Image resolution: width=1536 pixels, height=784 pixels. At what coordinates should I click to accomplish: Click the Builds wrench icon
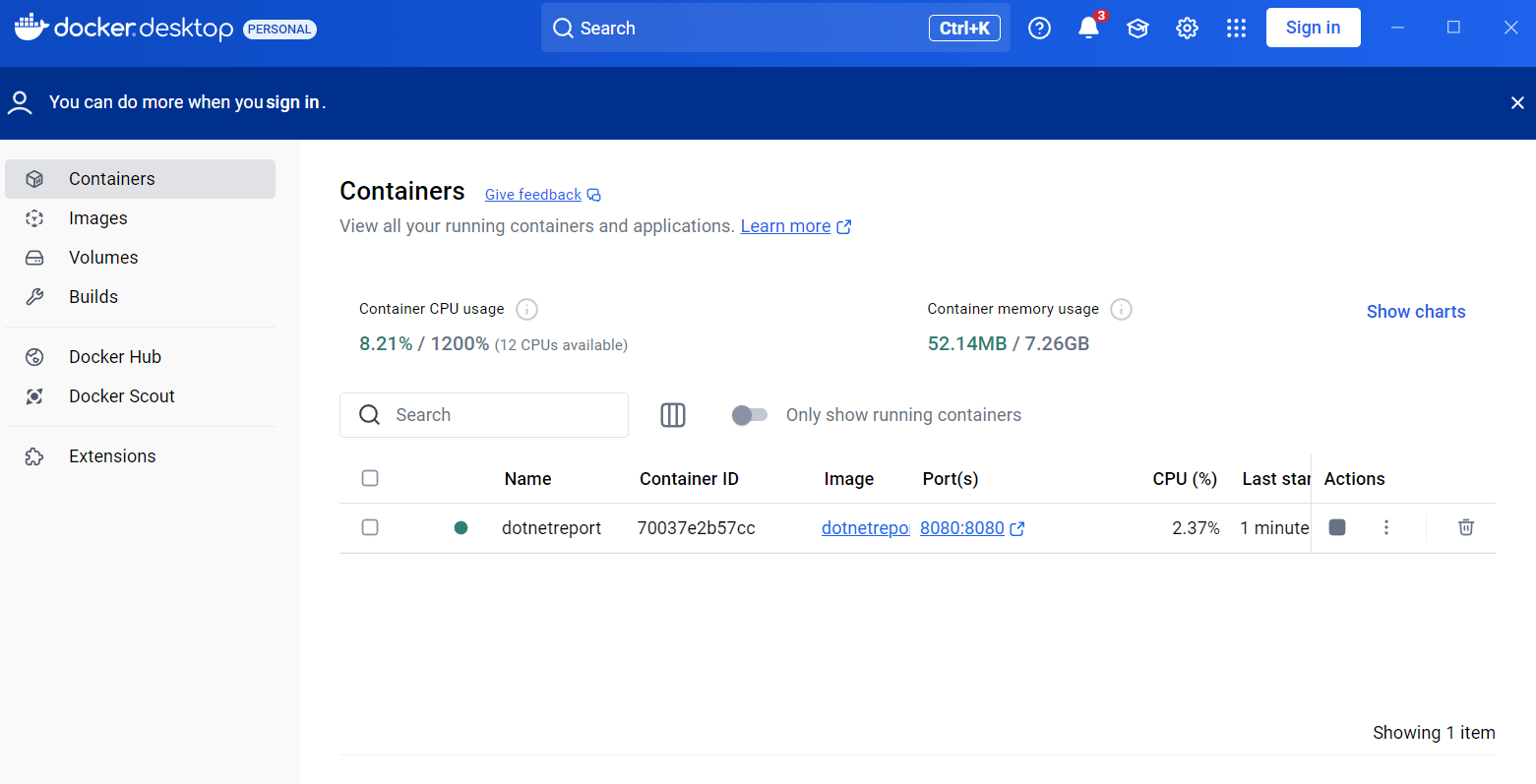[34, 297]
